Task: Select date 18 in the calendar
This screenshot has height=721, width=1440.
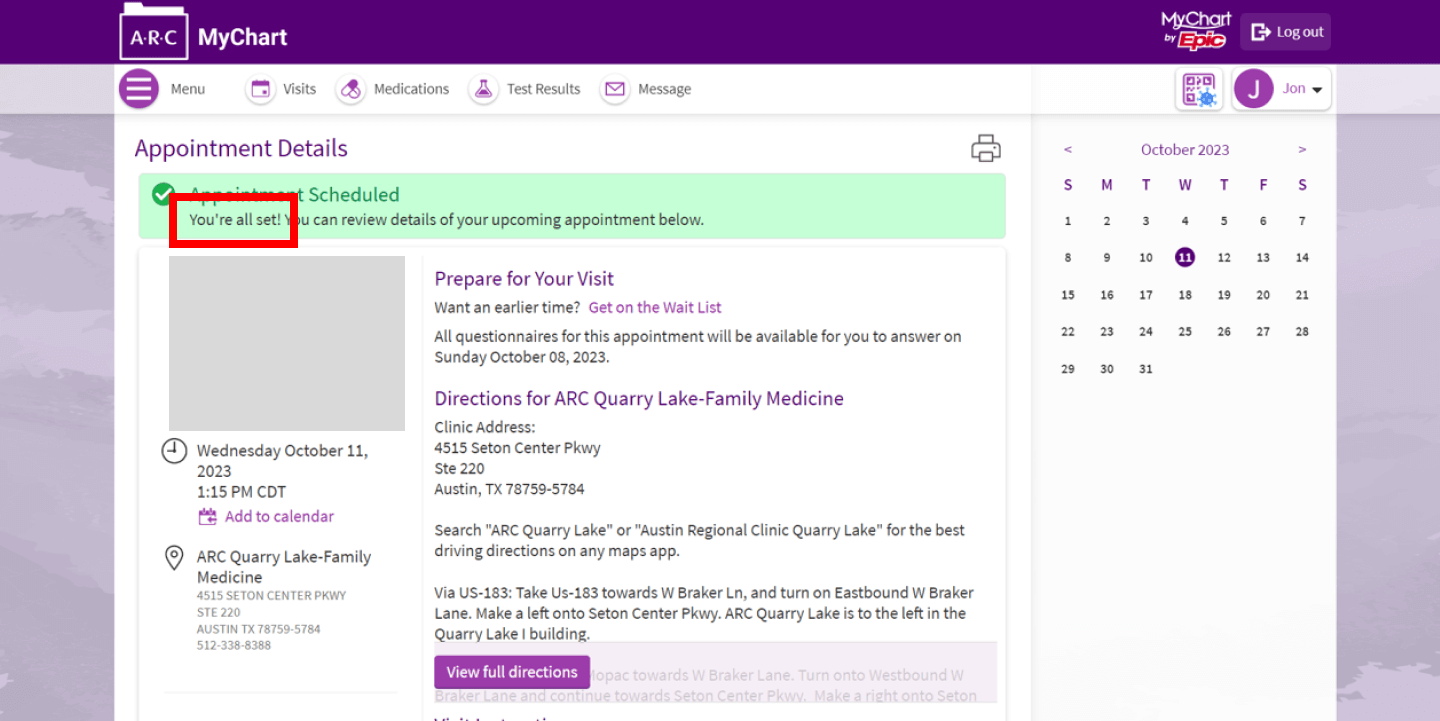Action: pos(1185,295)
